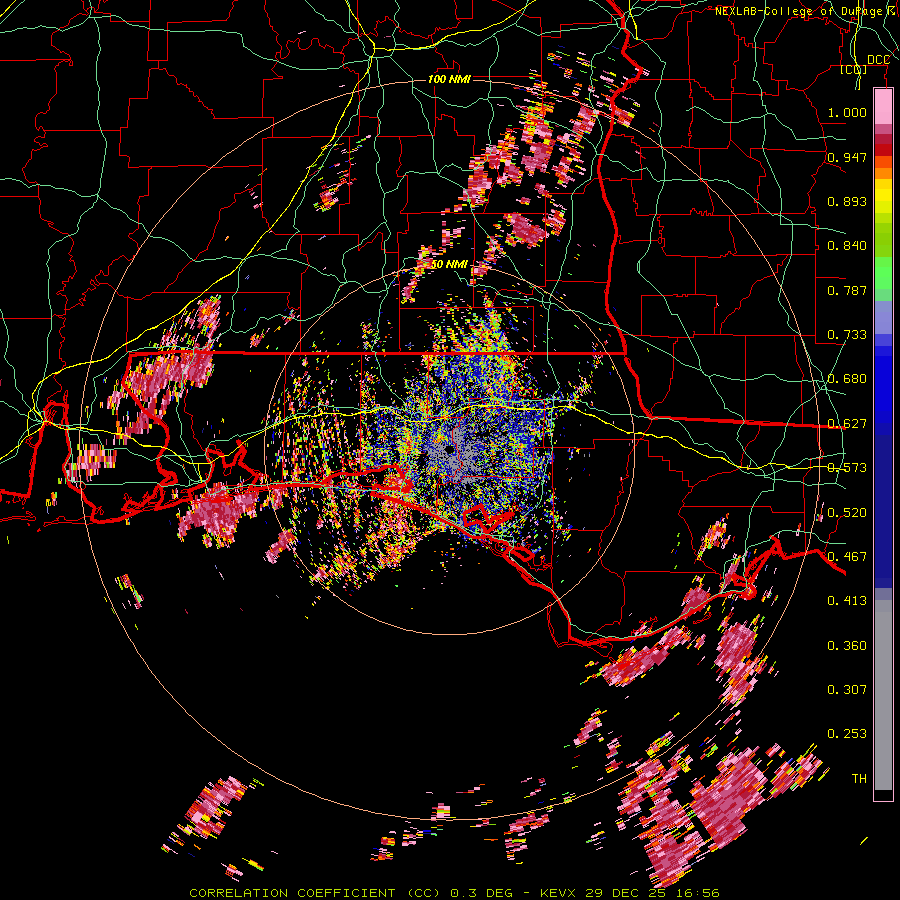The width and height of the screenshot is (900, 900).
Task: Select the 0.893 legend value
Action: (x=847, y=201)
